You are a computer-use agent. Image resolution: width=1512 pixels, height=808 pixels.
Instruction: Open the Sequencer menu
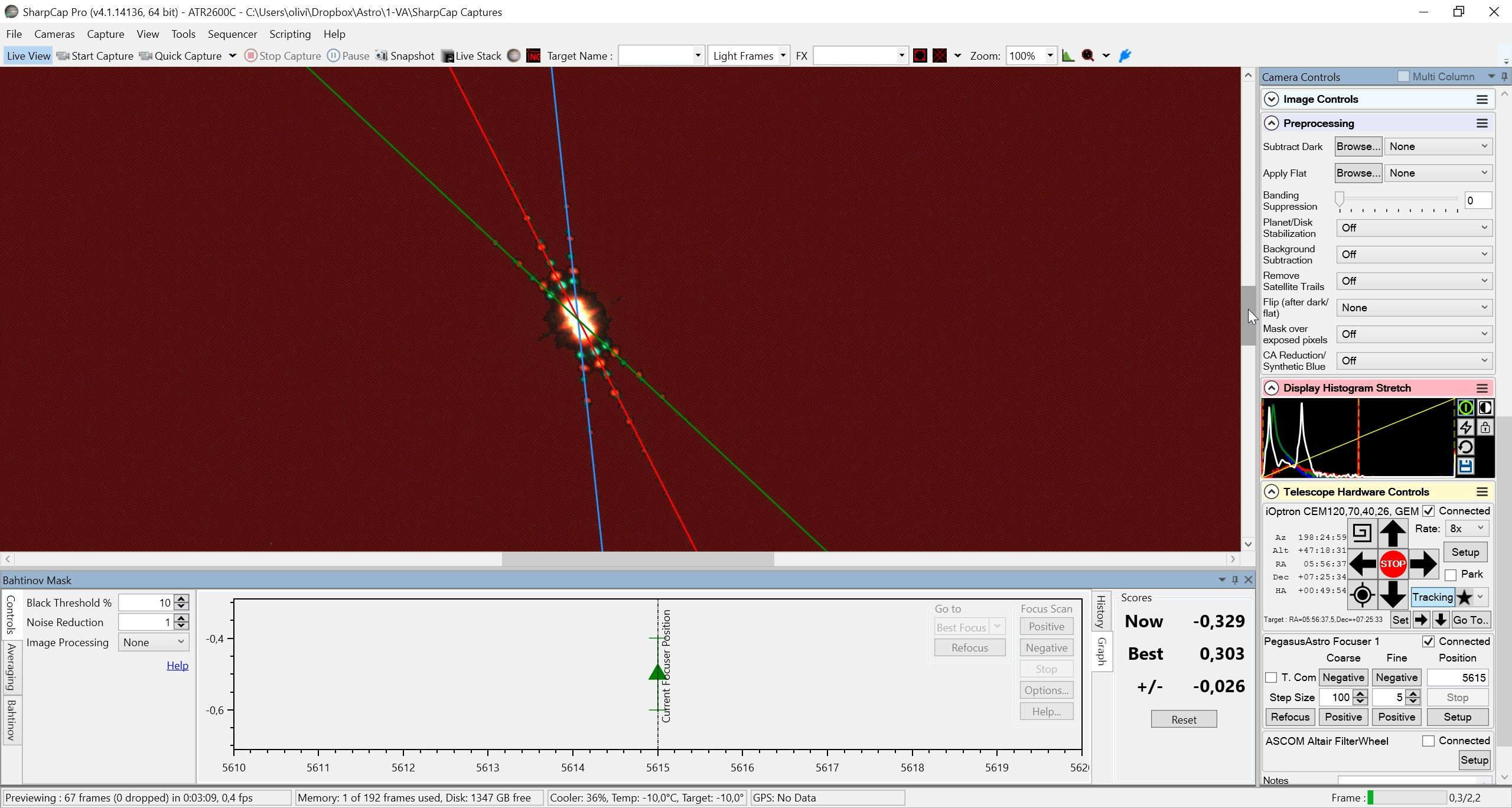click(x=232, y=34)
